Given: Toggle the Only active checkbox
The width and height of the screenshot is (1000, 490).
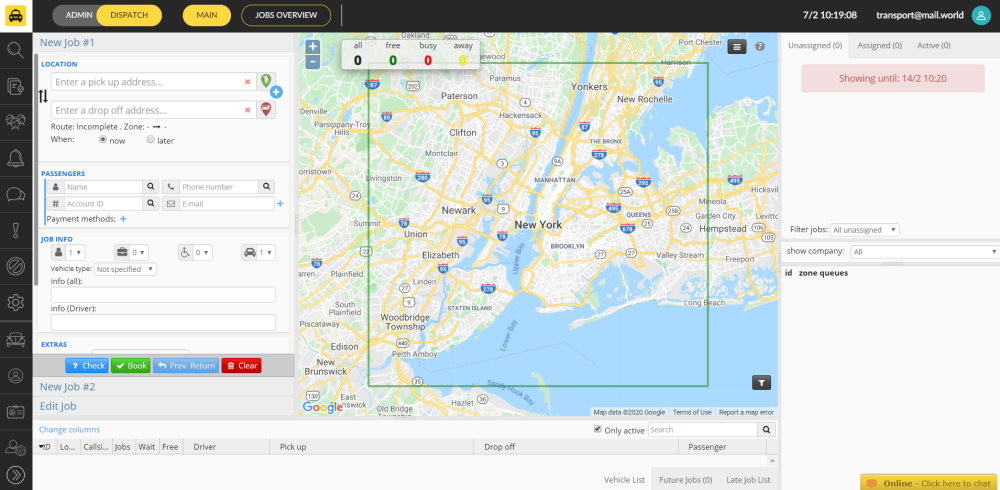Looking at the screenshot, I should [x=598, y=429].
